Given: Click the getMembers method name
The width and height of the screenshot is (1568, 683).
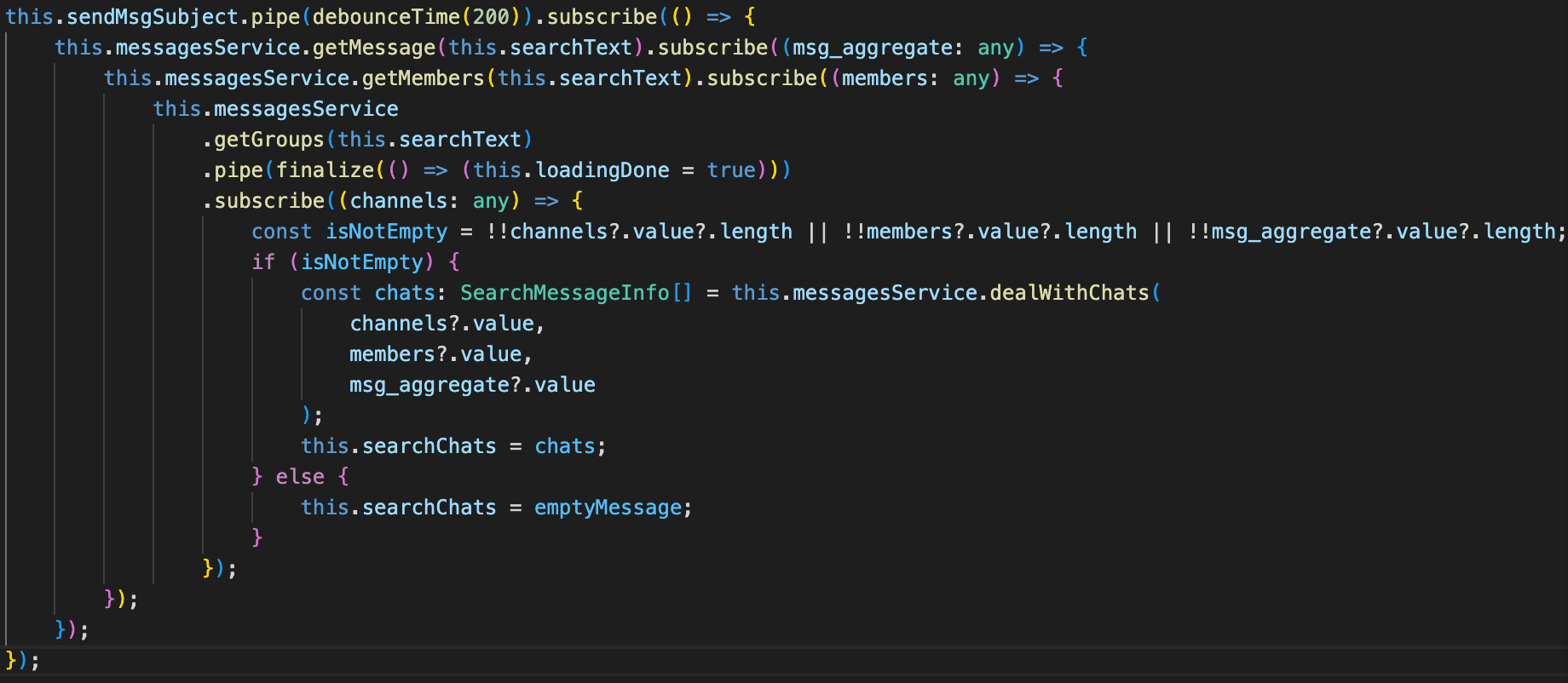Looking at the screenshot, I should 423,78.
